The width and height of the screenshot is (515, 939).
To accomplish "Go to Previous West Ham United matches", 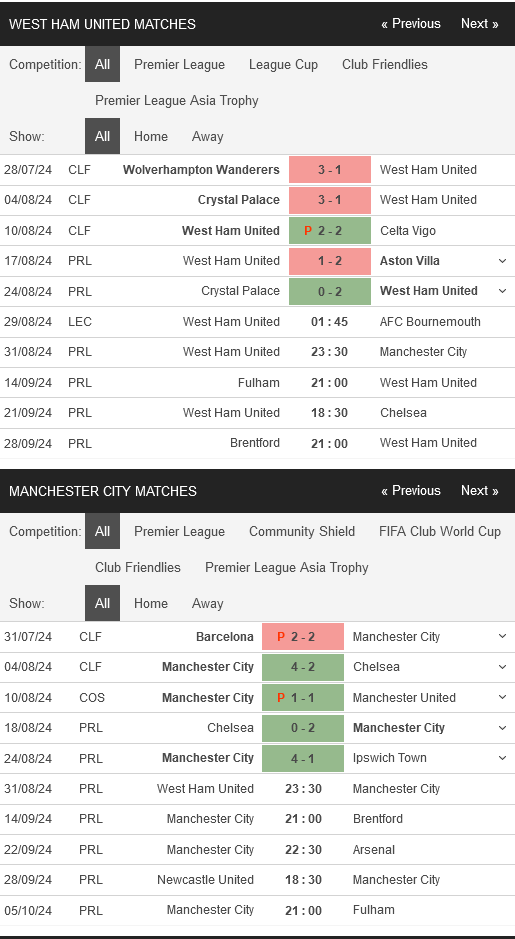I will pyautogui.click(x=411, y=24).
